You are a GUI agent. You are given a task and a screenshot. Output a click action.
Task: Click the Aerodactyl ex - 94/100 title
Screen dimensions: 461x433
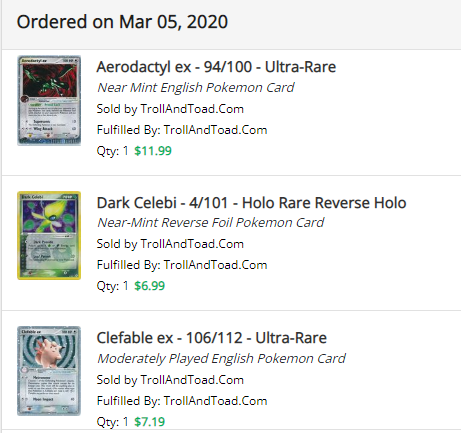[216, 67]
